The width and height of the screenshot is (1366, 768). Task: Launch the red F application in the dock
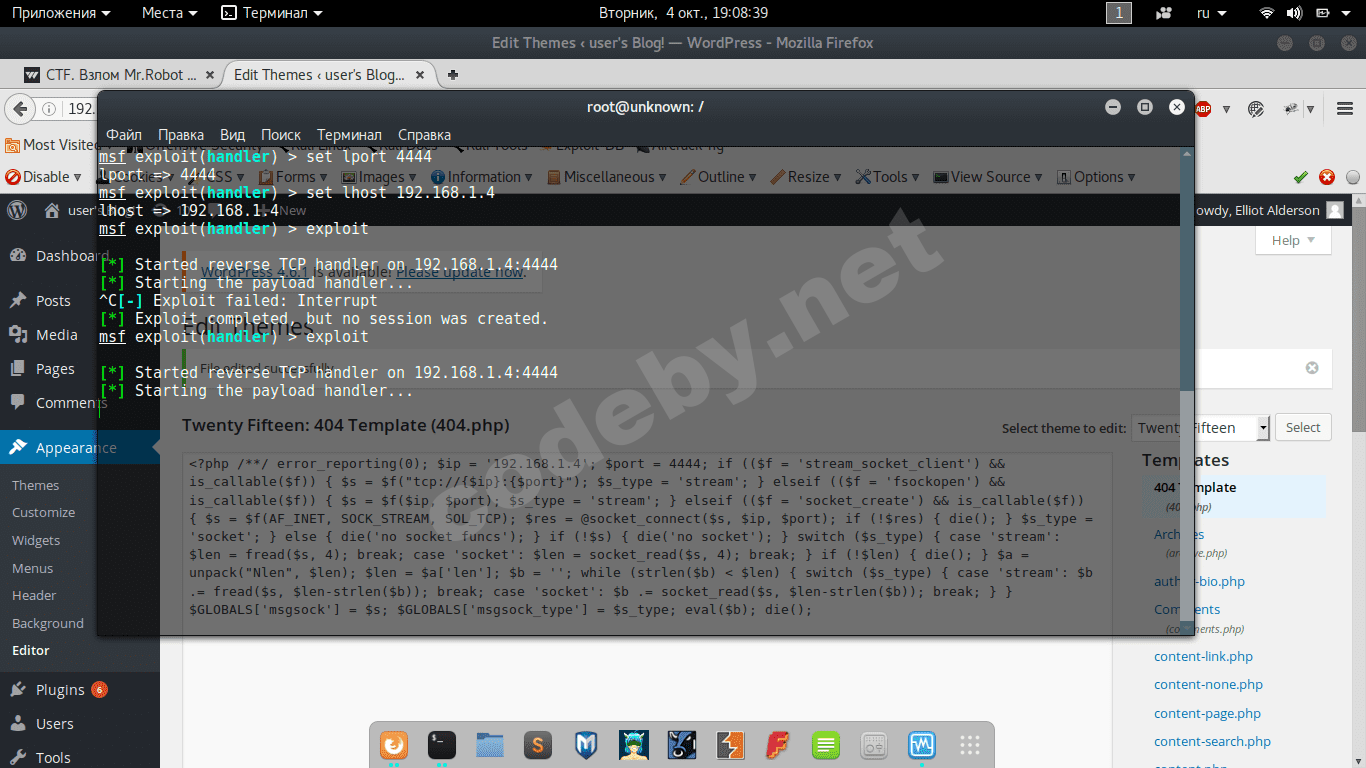click(778, 745)
